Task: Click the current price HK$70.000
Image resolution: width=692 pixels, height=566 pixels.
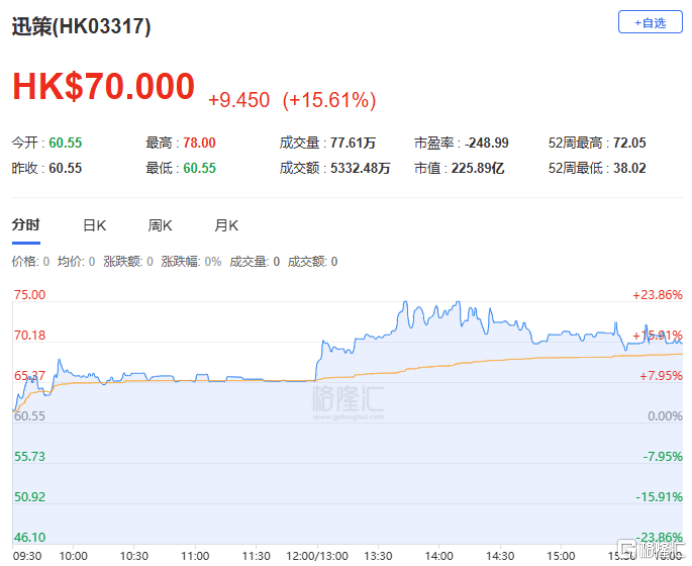Action: (x=103, y=87)
